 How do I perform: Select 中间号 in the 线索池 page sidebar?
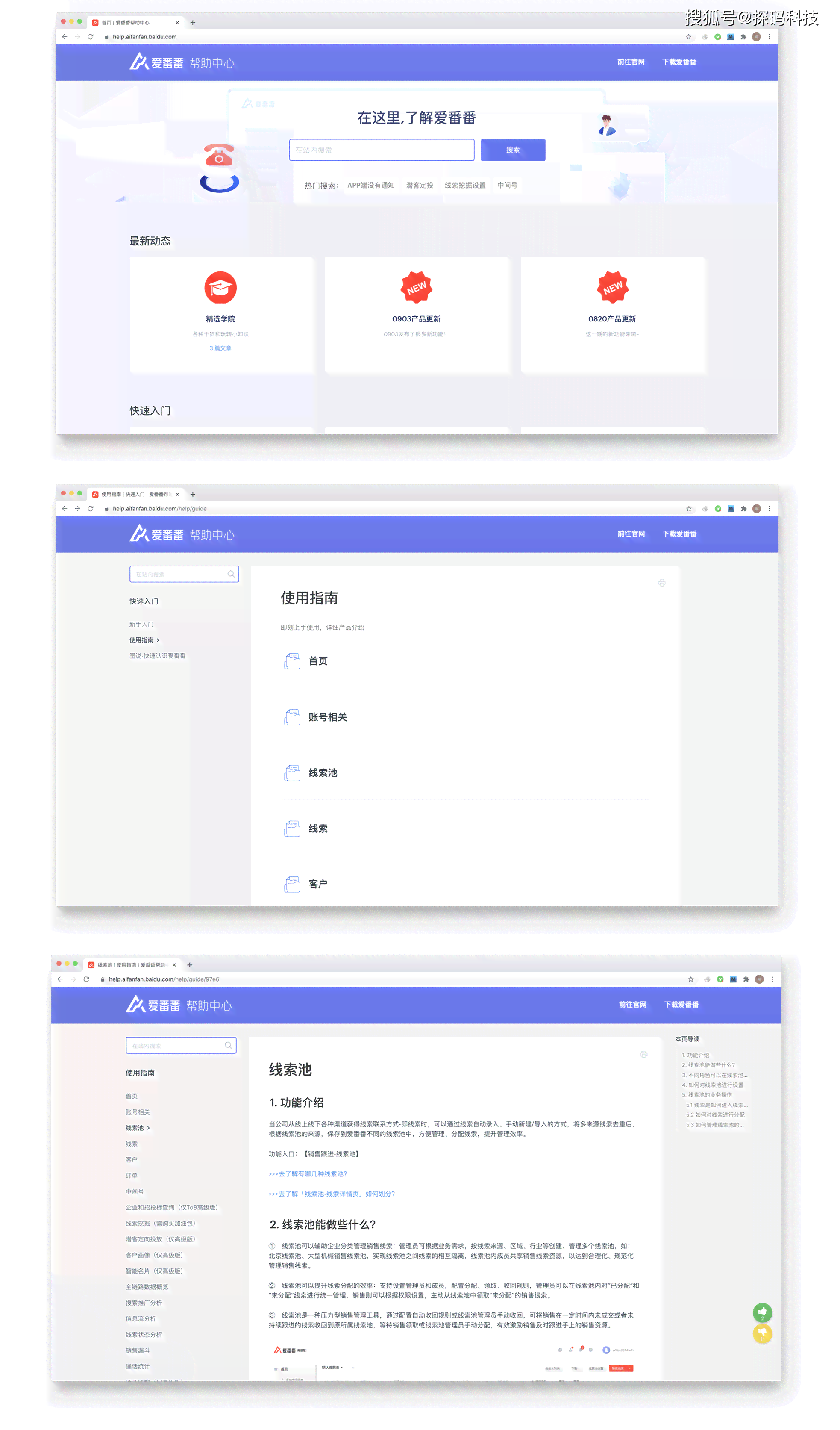tap(135, 1192)
